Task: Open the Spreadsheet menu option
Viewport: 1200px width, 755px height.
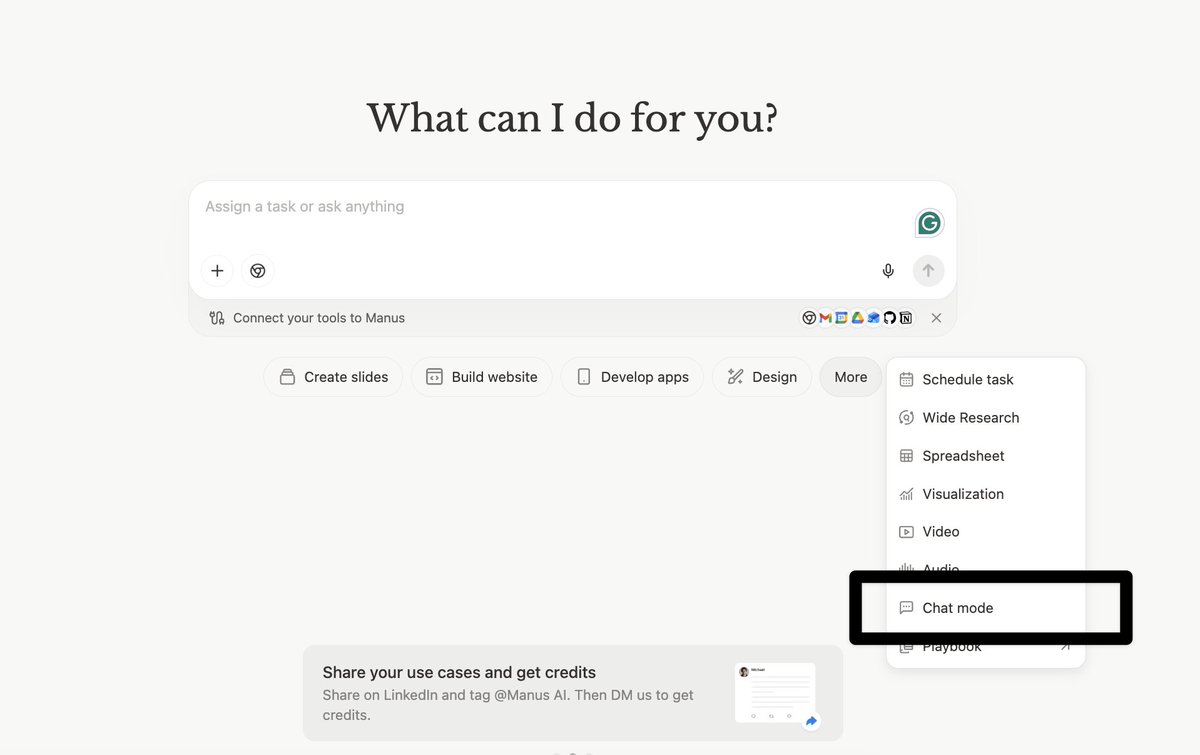Action: (x=963, y=456)
